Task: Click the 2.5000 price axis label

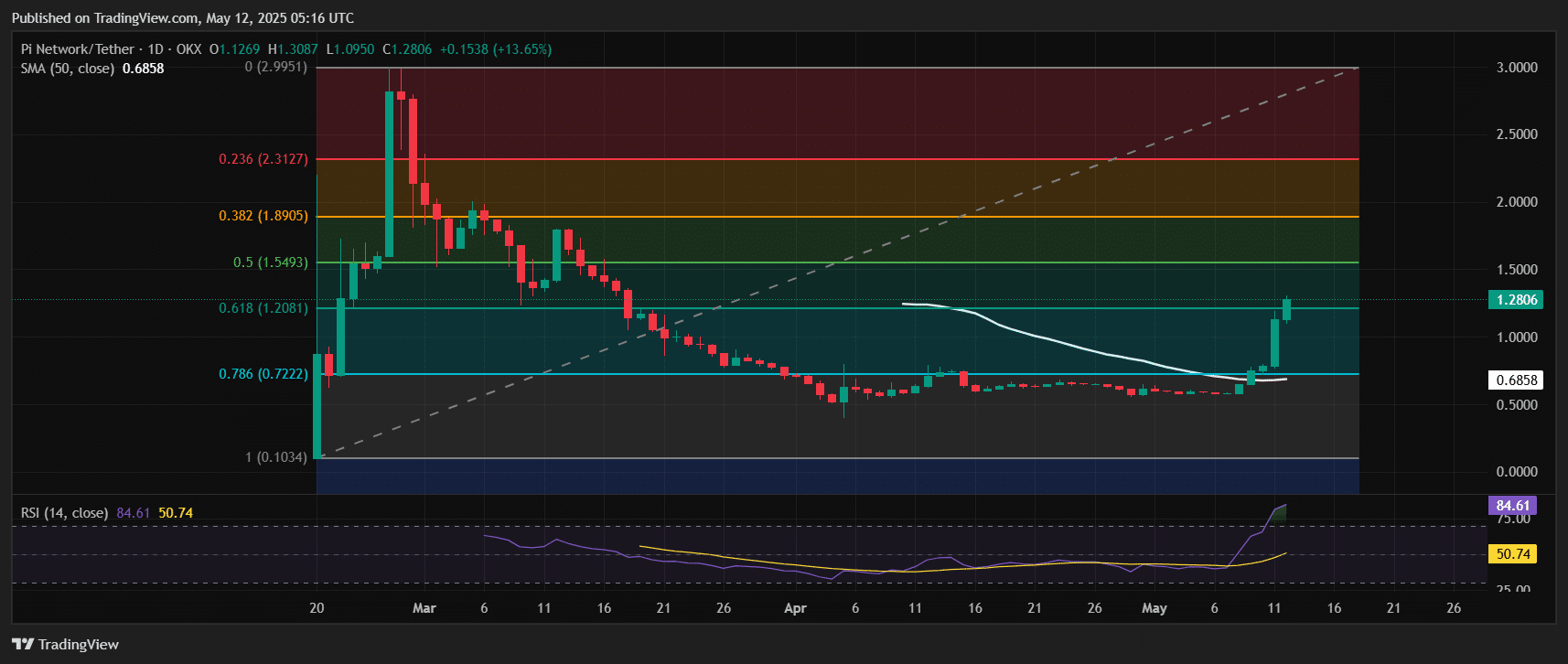Action: (x=1517, y=134)
